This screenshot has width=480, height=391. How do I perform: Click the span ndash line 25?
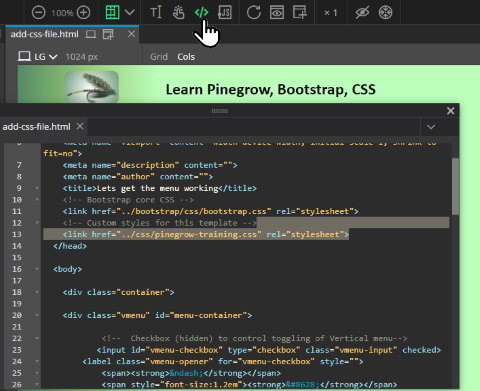click(191, 373)
